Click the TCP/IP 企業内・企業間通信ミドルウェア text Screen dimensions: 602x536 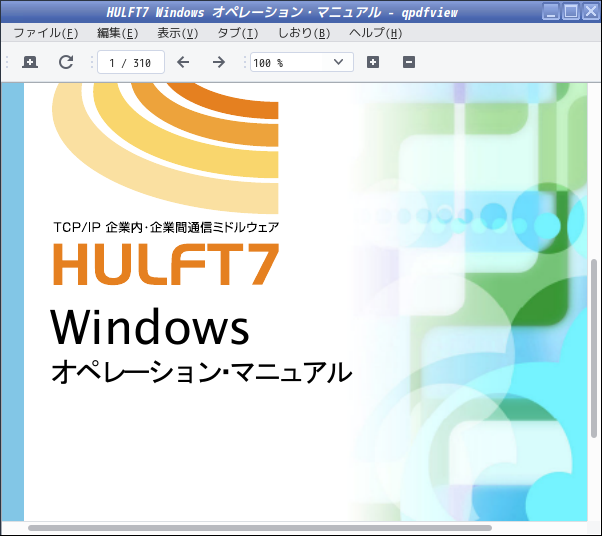pos(166,227)
